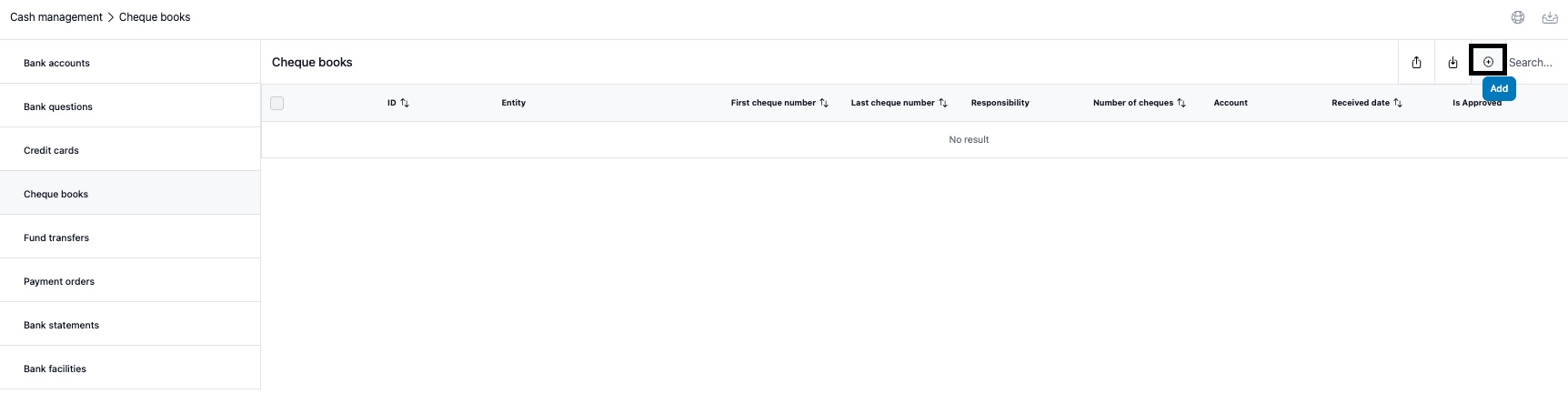Sort by ID column arrows
This screenshot has width=1568, height=394.
(x=405, y=103)
